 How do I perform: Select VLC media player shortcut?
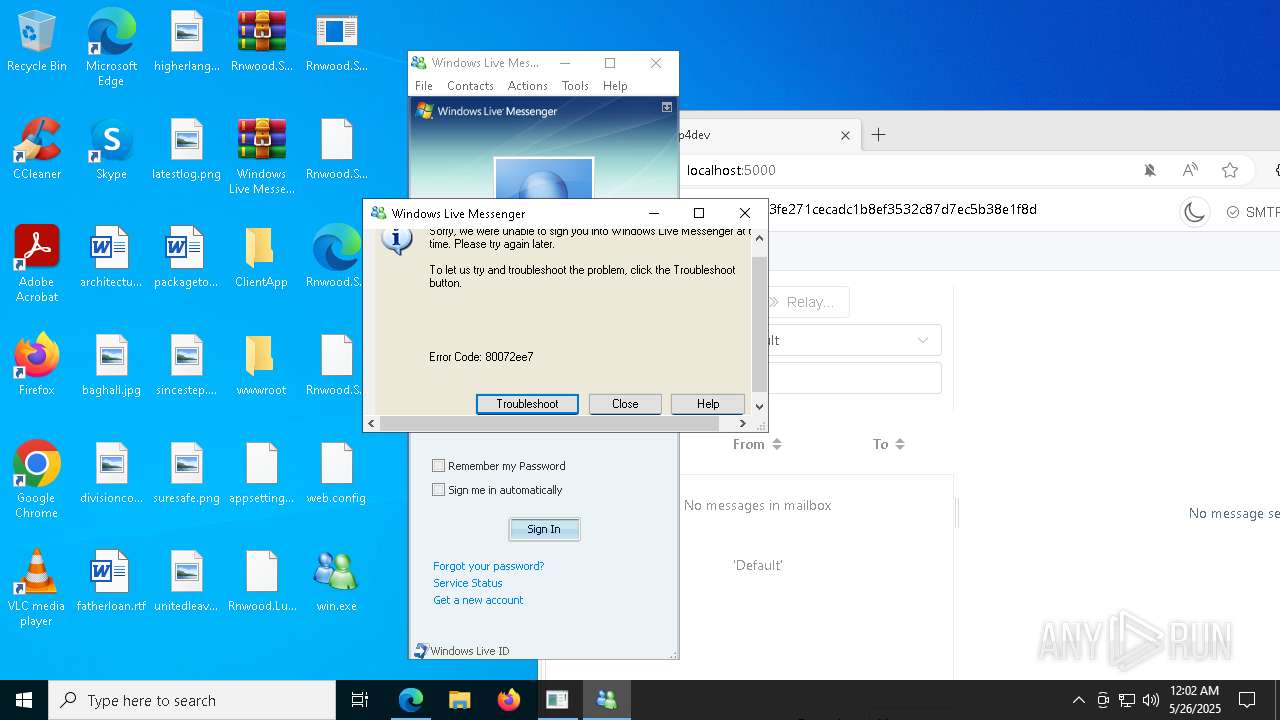(37, 587)
